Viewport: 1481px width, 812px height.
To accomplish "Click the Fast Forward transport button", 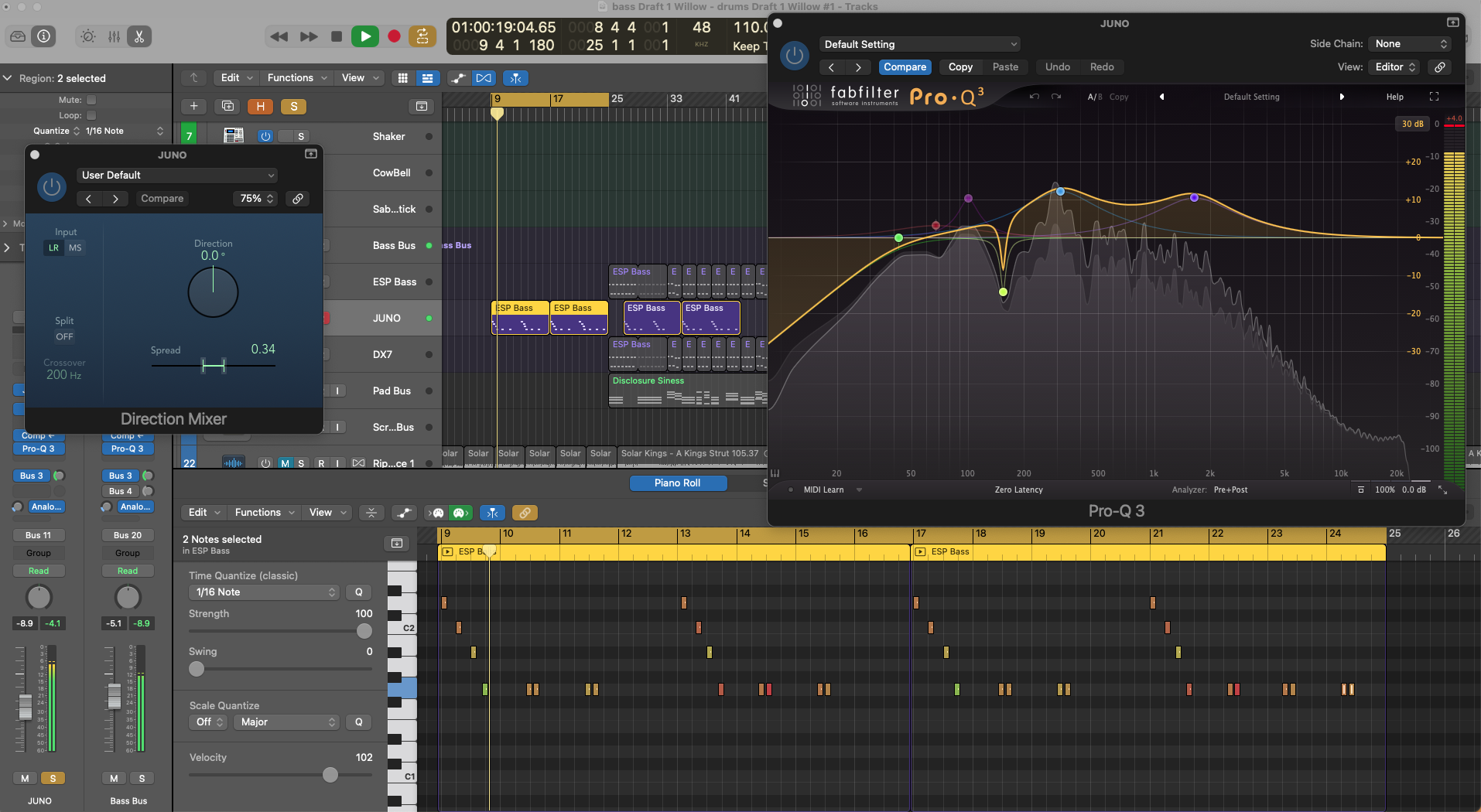I will pyautogui.click(x=309, y=36).
